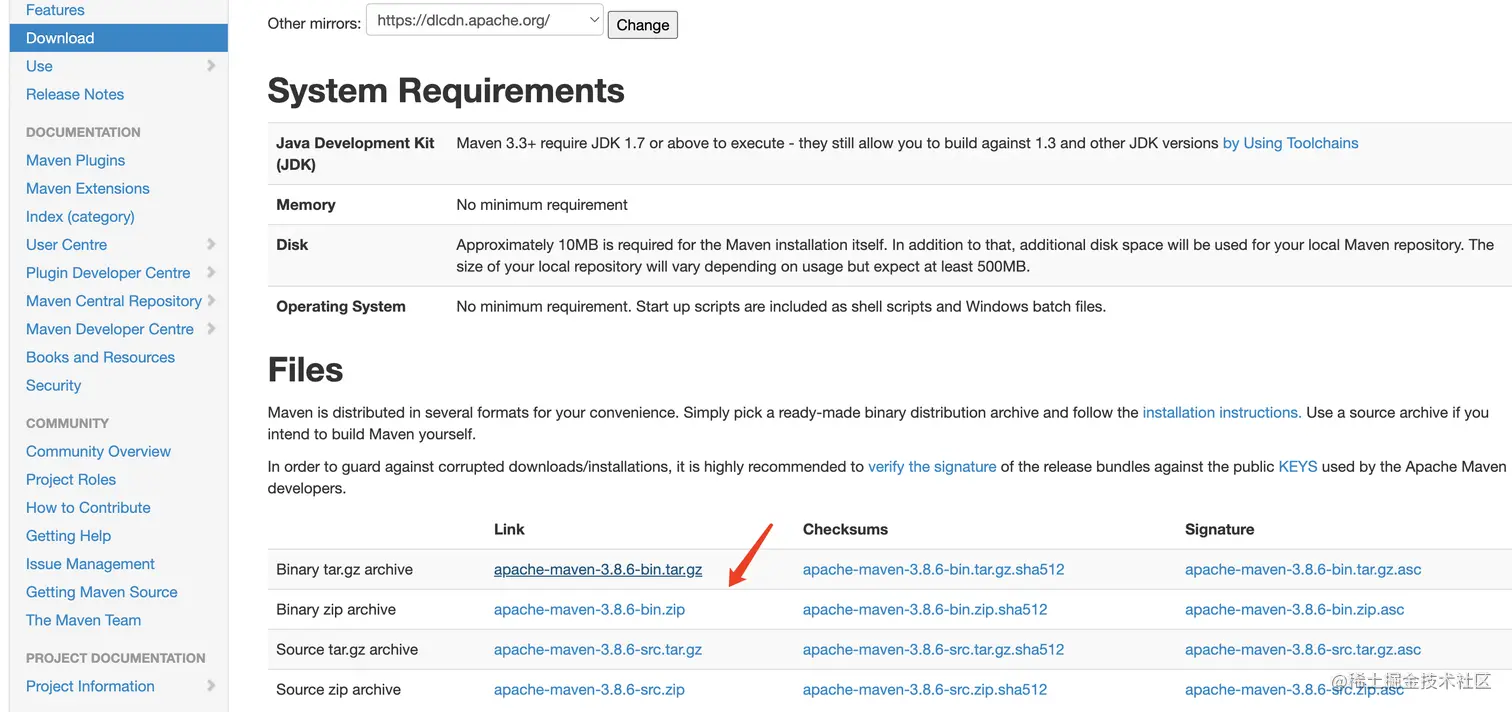Download apache-maven-3.8.6-bin.tar.gz
Viewport: 1512px width, 712px height.
click(x=598, y=569)
